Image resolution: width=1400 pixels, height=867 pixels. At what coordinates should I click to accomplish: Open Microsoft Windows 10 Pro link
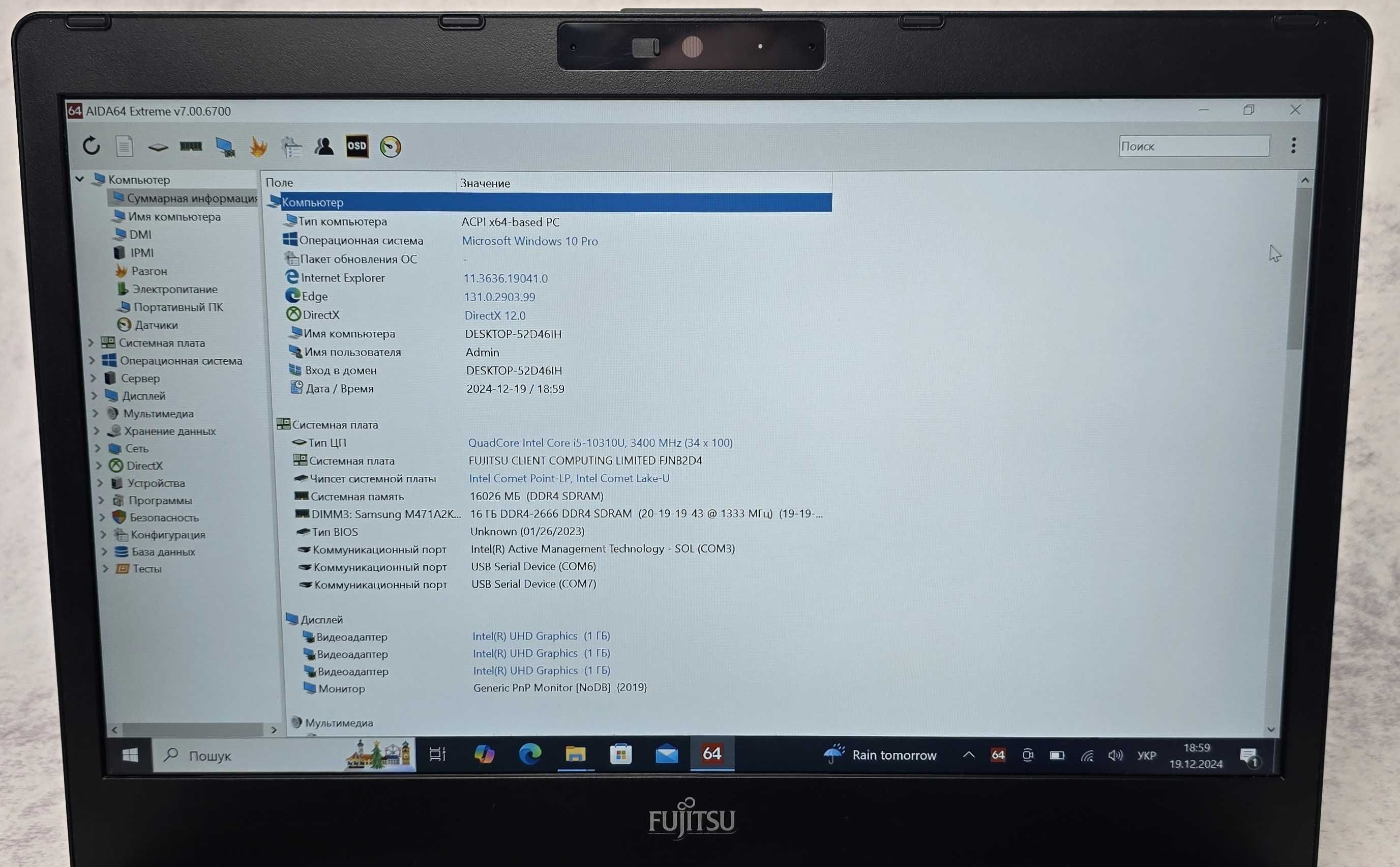(529, 241)
